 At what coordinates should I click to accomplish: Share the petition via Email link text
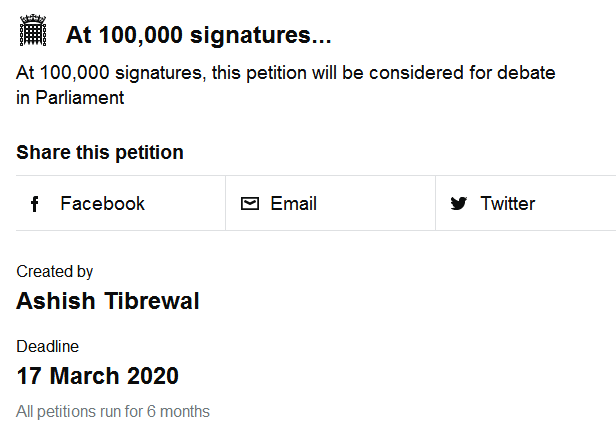293,203
